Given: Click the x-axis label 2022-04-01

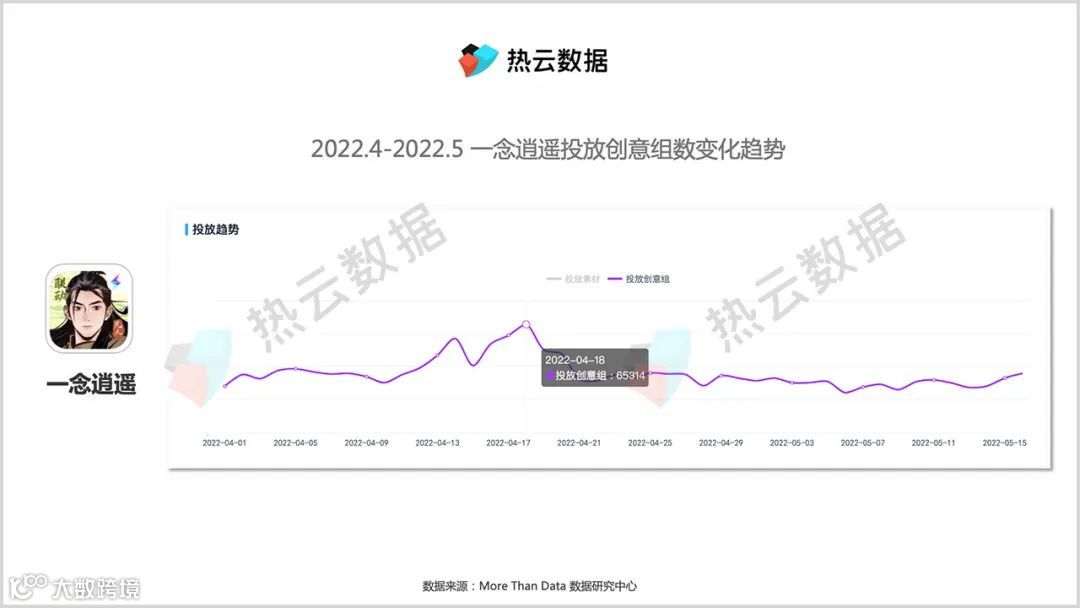Looking at the screenshot, I should (x=225, y=443).
